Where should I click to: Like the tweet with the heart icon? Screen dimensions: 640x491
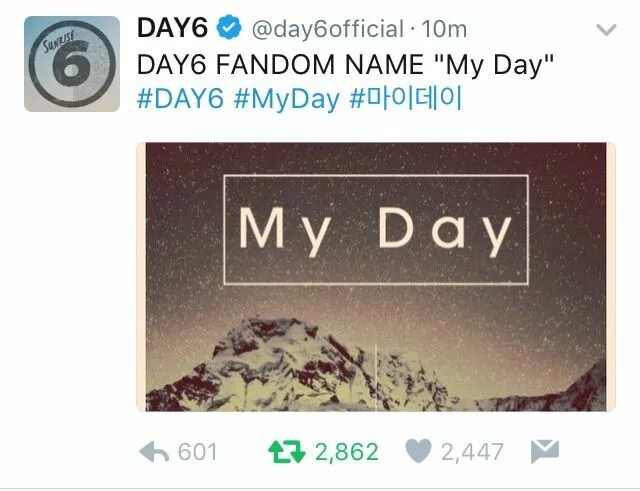tap(418, 451)
